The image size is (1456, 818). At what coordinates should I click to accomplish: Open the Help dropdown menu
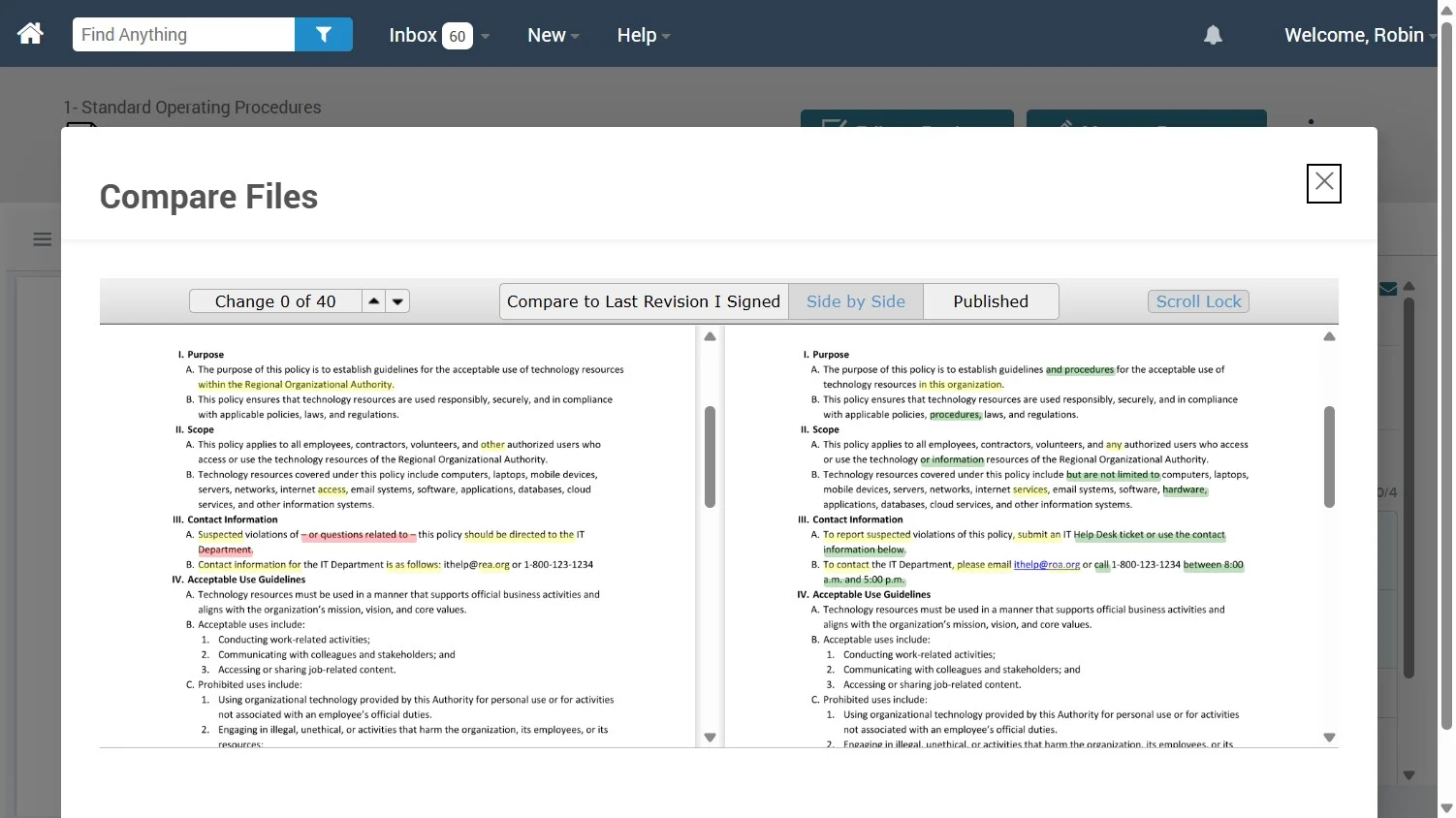[644, 35]
